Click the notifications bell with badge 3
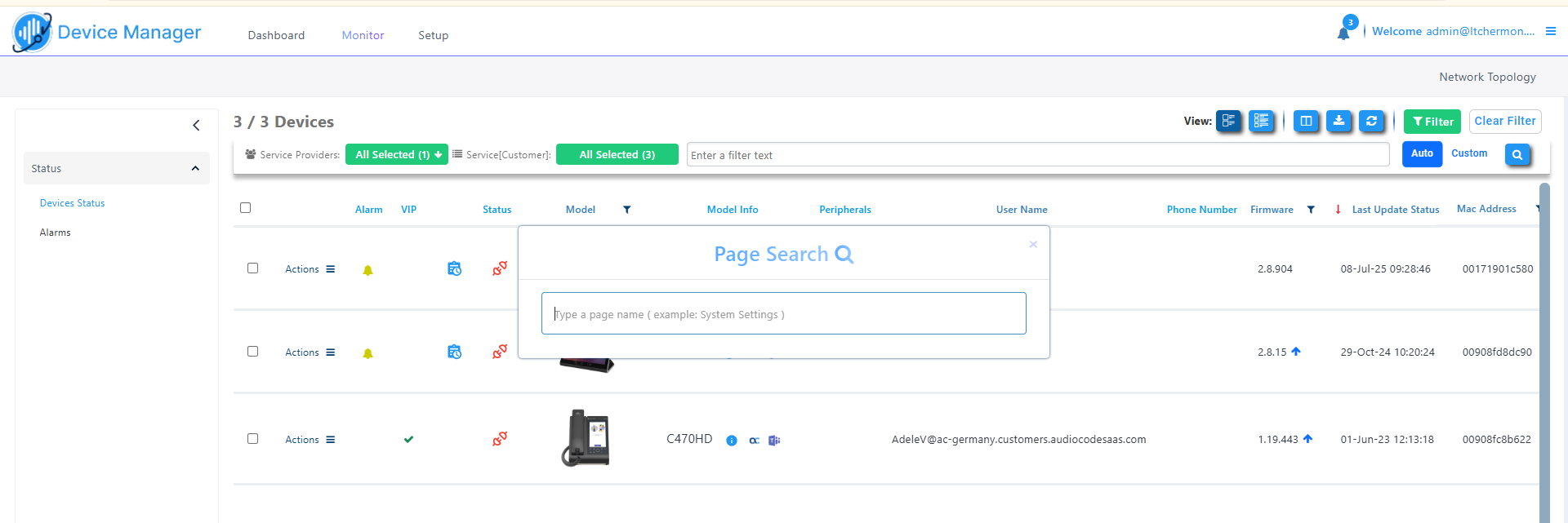This screenshot has height=523, width=1568. coord(1343,33)
